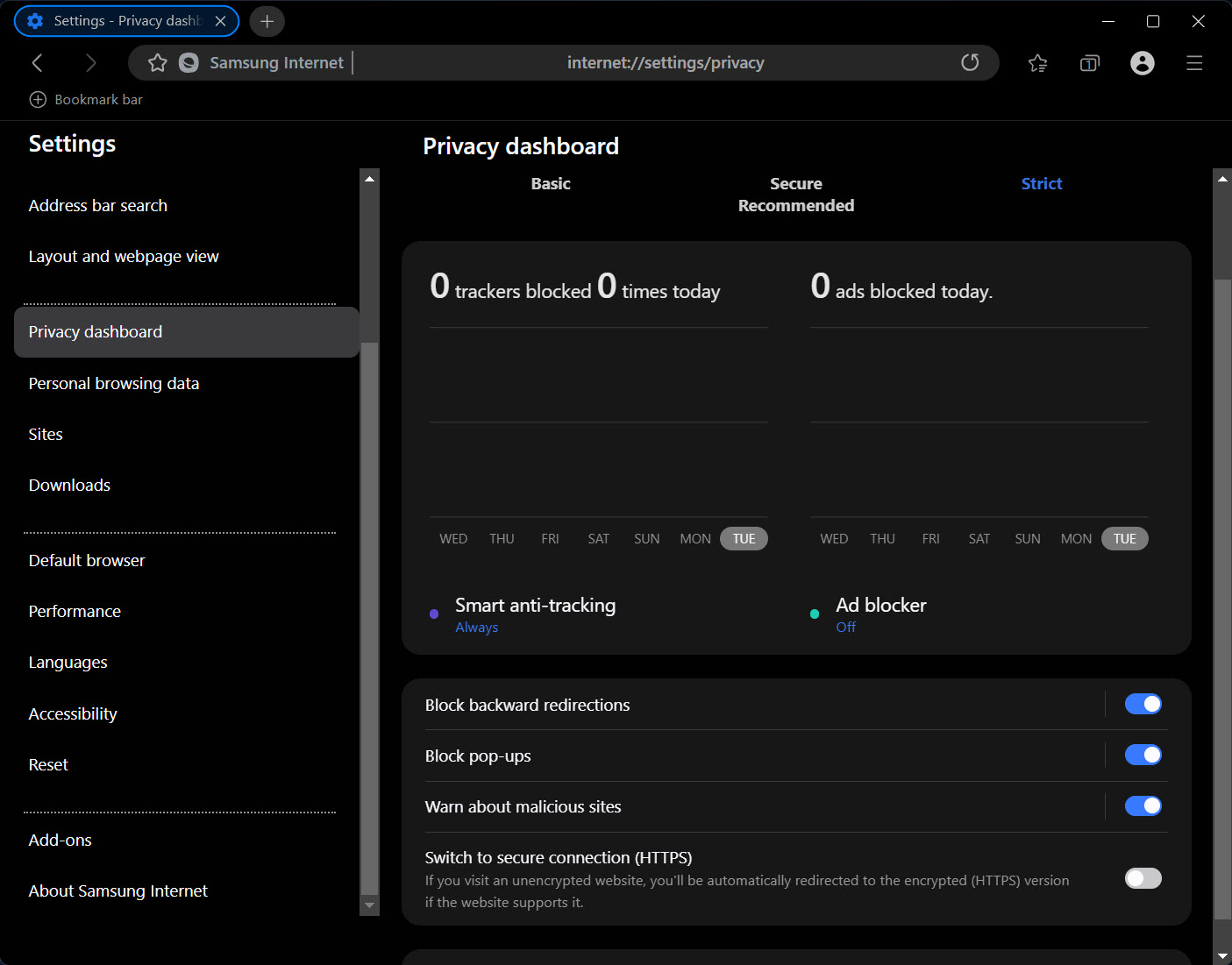
Task: Click the internet://settings/privacy address bar
Action: [665, 63]
